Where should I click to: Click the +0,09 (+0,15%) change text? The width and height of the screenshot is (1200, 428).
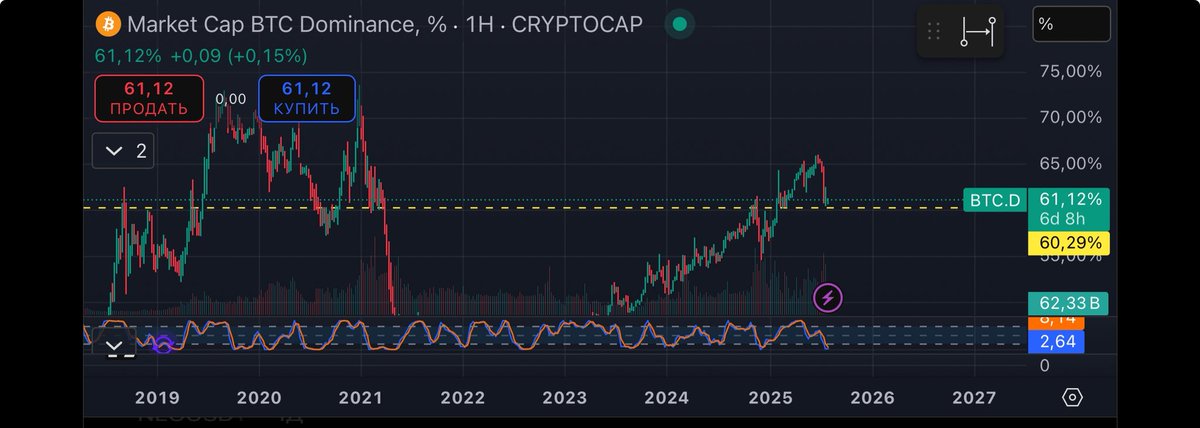(x=239, y=56)
